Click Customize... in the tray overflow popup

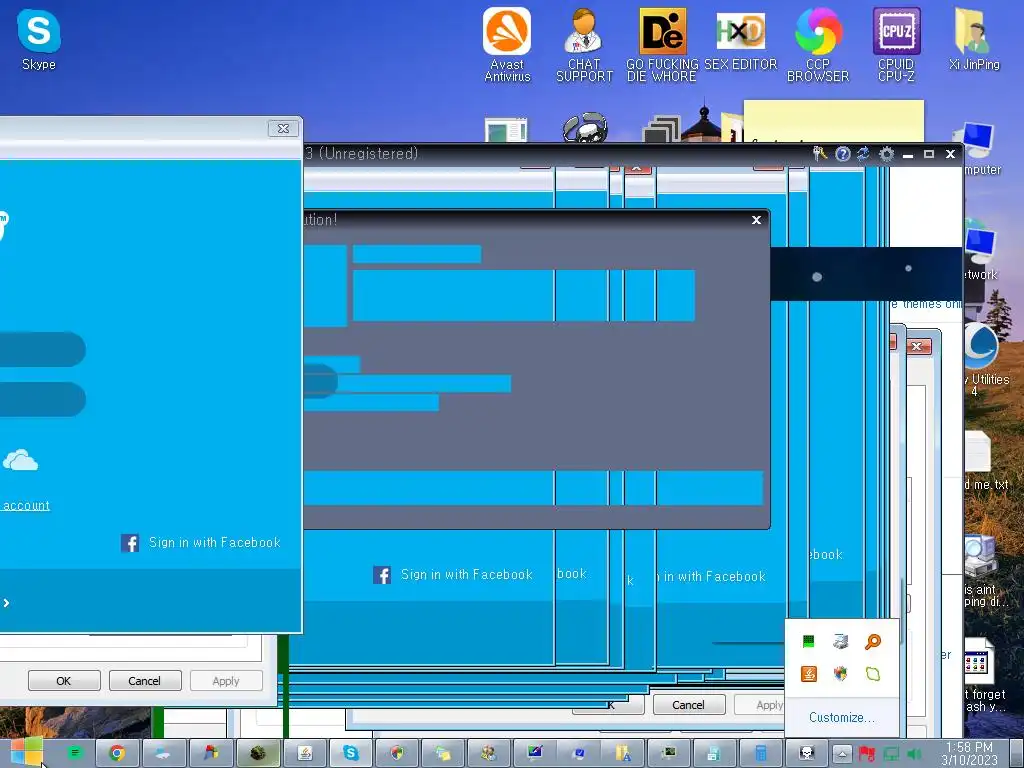841,717
